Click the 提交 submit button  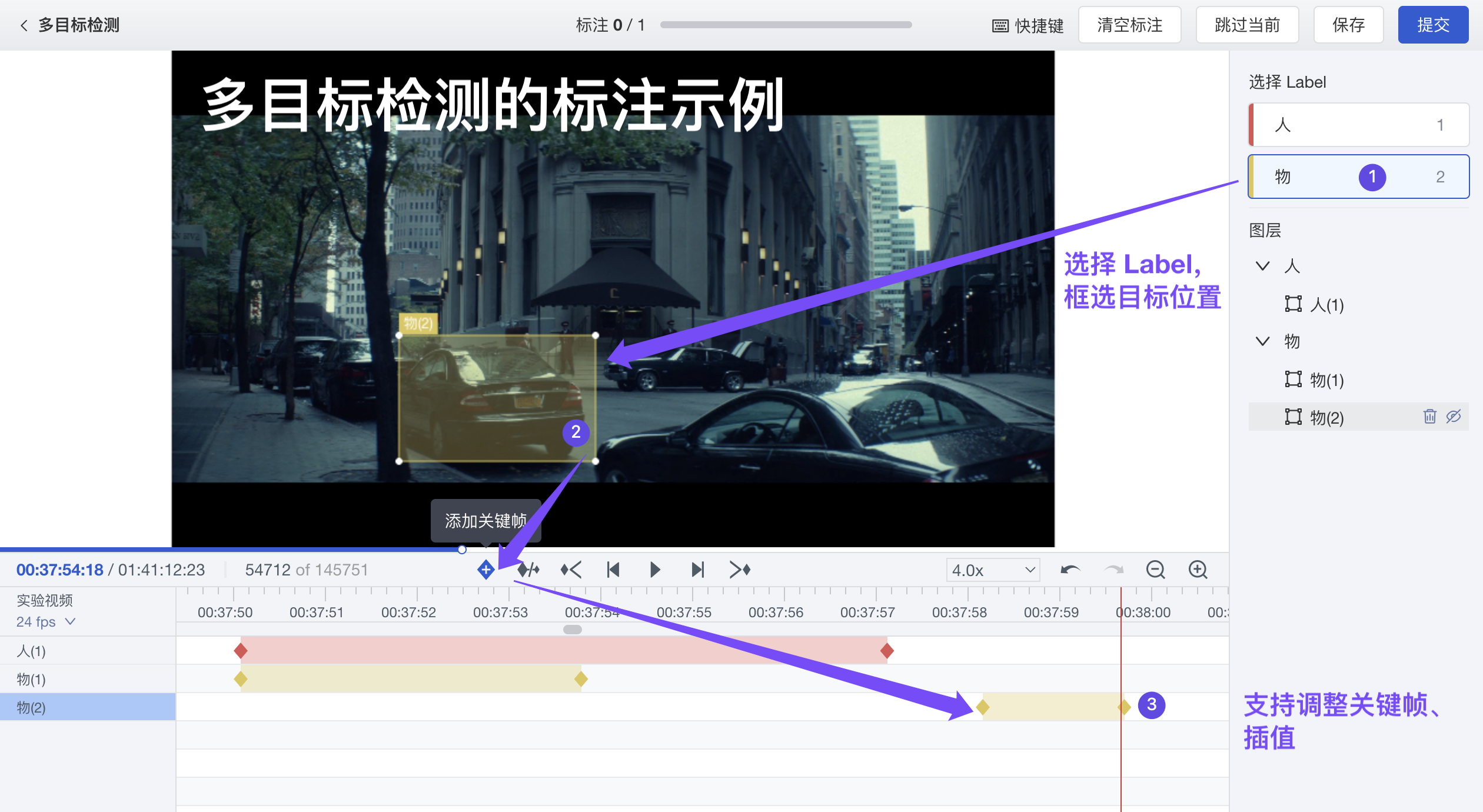click(1432, 25)
